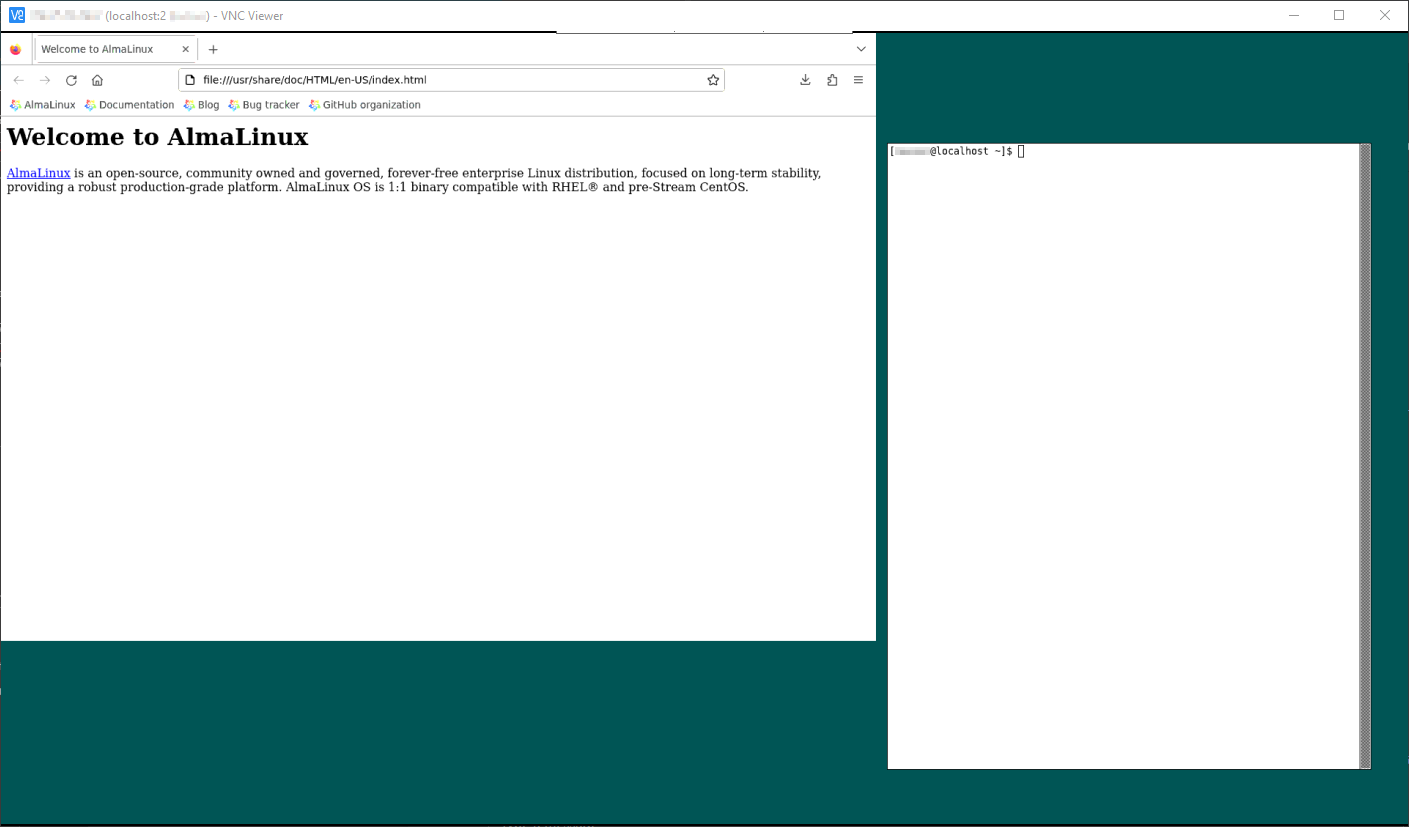Image resolution: width=1409 pixels, height=827 pixels.
Task: Maximize the VNC Viewer window
Action: click(x=1339, y=15)
